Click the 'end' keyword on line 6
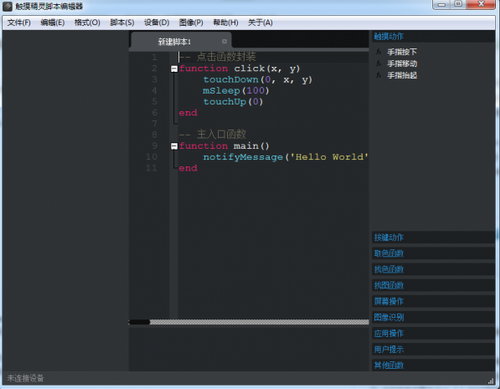This screenshot has height=389, width=500. (x=188, y=113)
